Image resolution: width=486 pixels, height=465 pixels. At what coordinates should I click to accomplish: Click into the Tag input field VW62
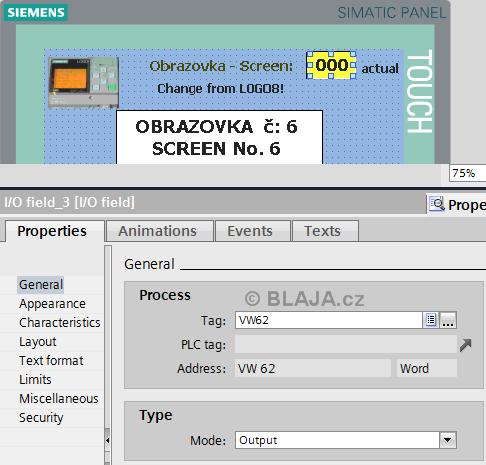coord(329,320)
